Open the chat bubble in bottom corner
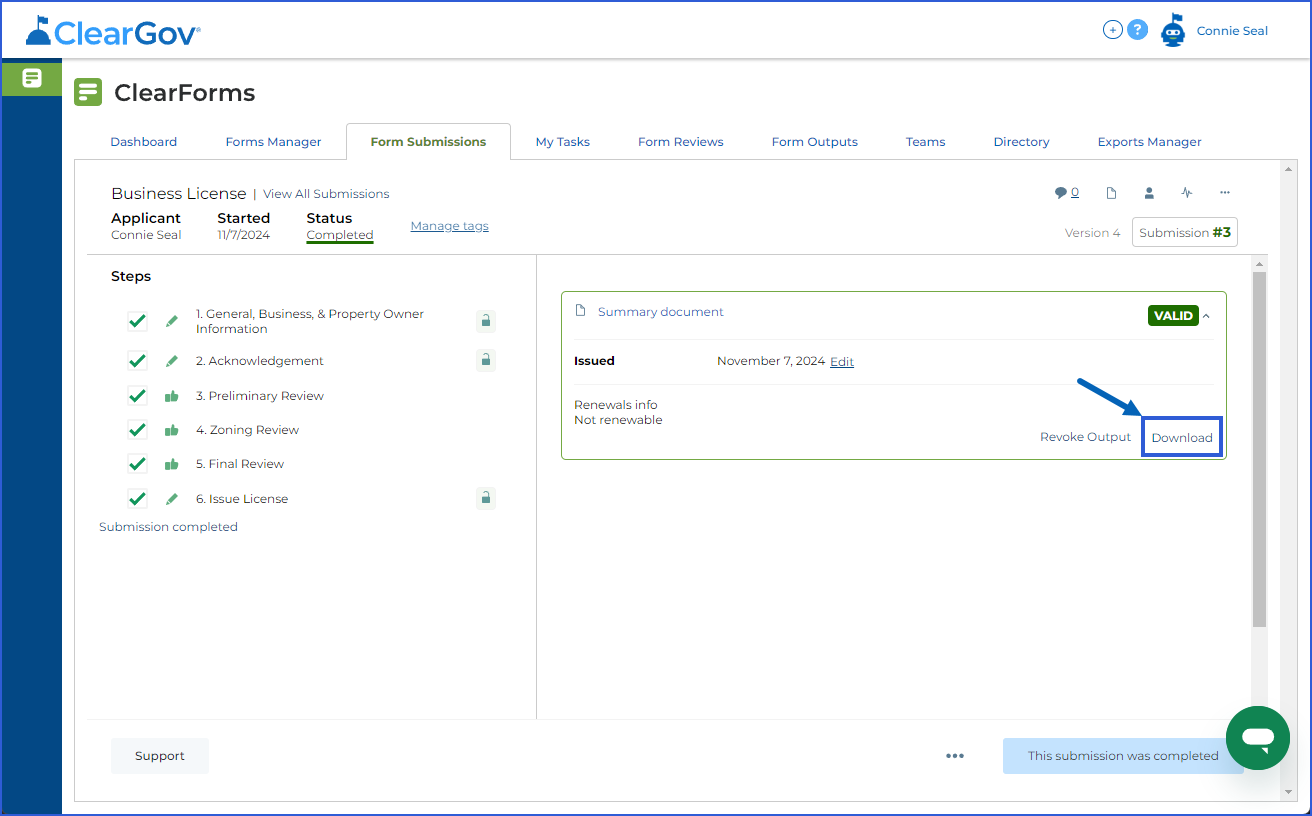Viewport: 1312px width, 816px height. pos(1258,738)
